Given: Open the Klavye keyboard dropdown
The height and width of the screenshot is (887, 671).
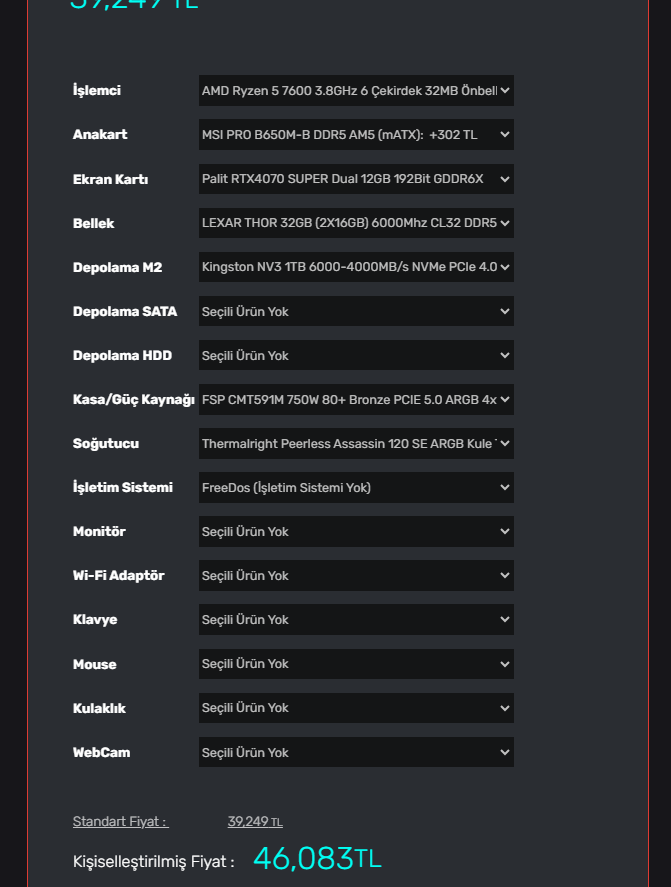Looking at the screenshot, I should coord(356,619).
